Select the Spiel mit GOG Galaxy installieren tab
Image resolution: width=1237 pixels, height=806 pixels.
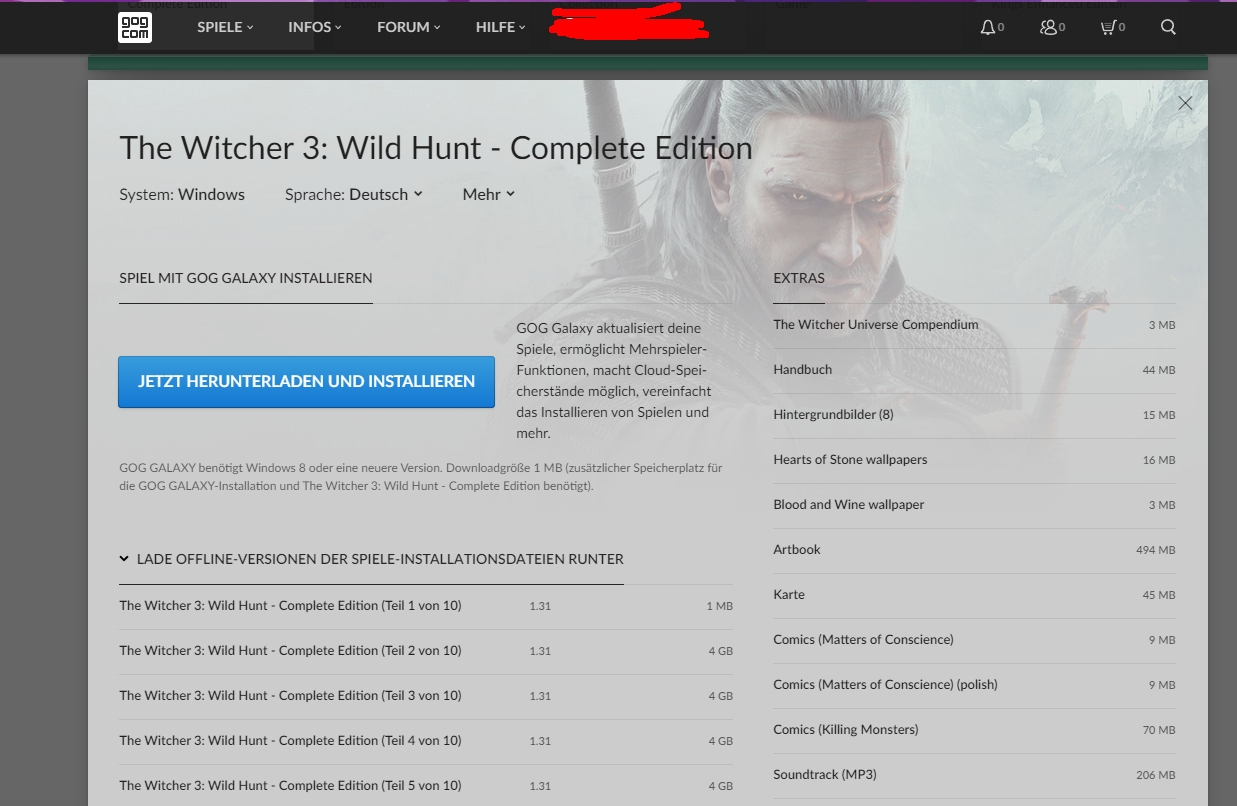tap(246, 278)
